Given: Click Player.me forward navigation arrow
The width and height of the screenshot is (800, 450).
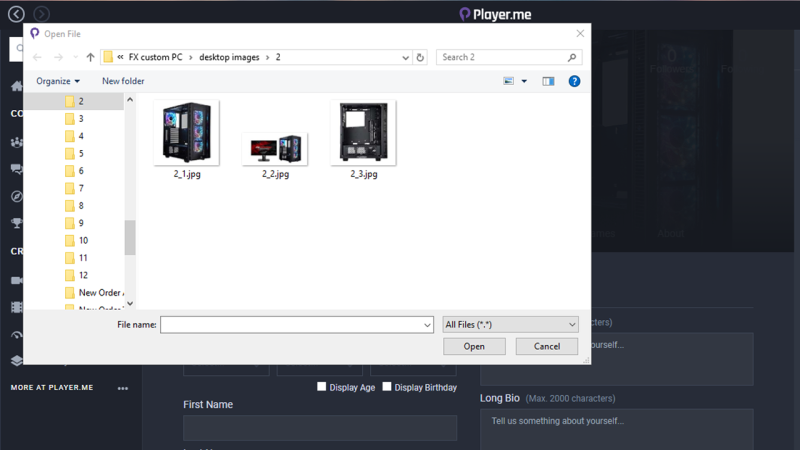Looking at the screenshot, I should point(41,14).
